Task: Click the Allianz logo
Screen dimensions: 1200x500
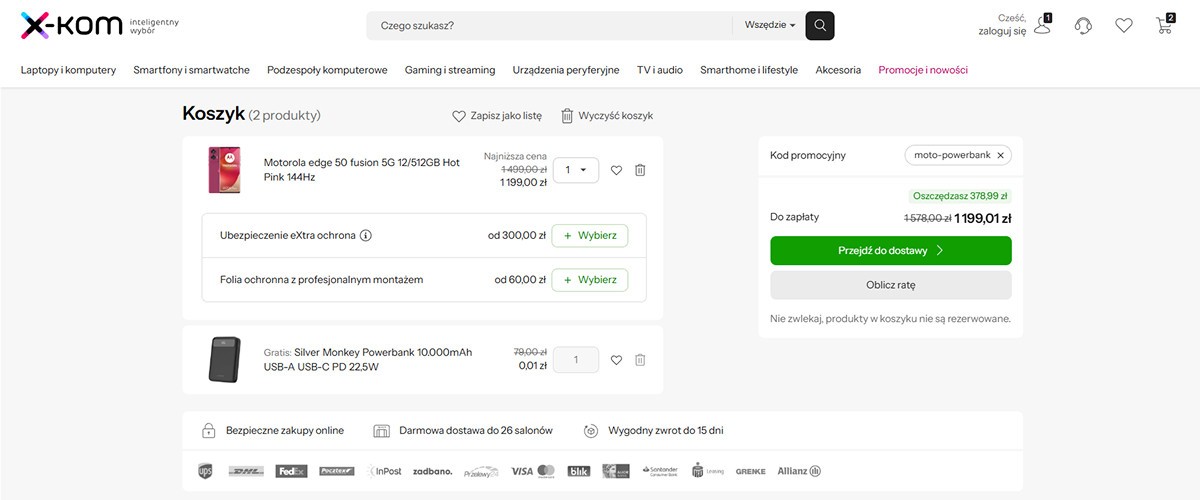Action: click(799, 471)
